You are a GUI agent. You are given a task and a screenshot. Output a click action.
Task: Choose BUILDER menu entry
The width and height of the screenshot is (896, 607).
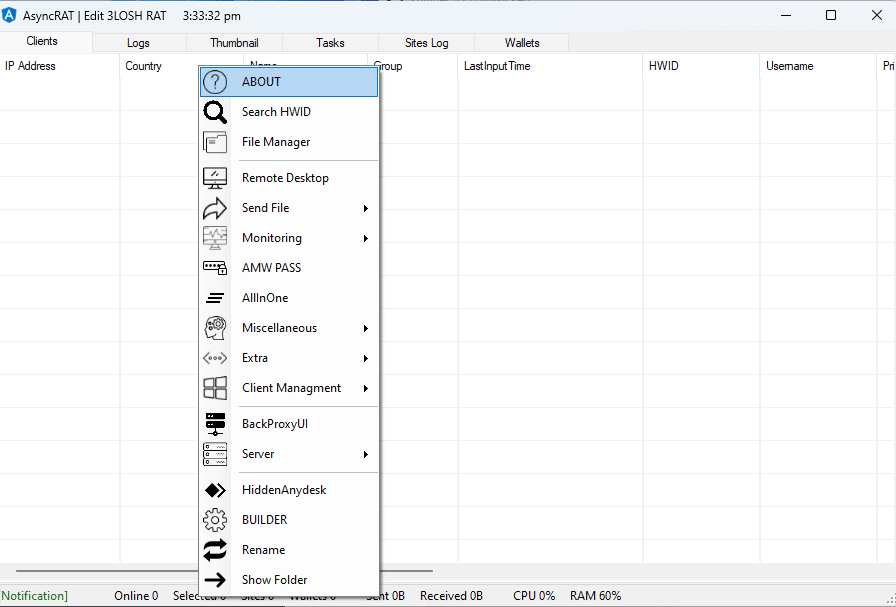(x=289, y=520)
